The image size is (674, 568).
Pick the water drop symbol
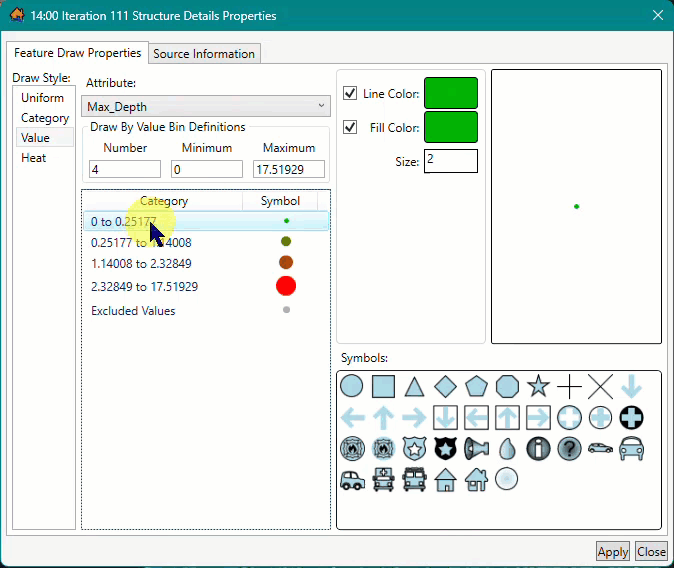coord(507,449)
